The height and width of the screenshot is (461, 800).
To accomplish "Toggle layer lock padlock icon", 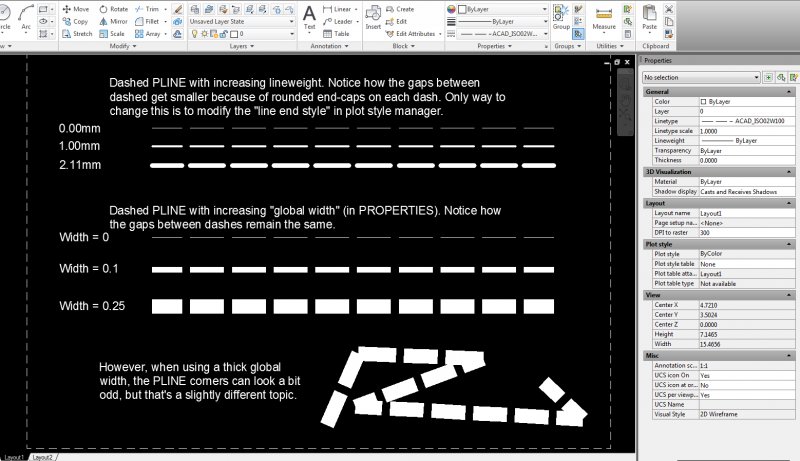I will [x=223, y=34].
